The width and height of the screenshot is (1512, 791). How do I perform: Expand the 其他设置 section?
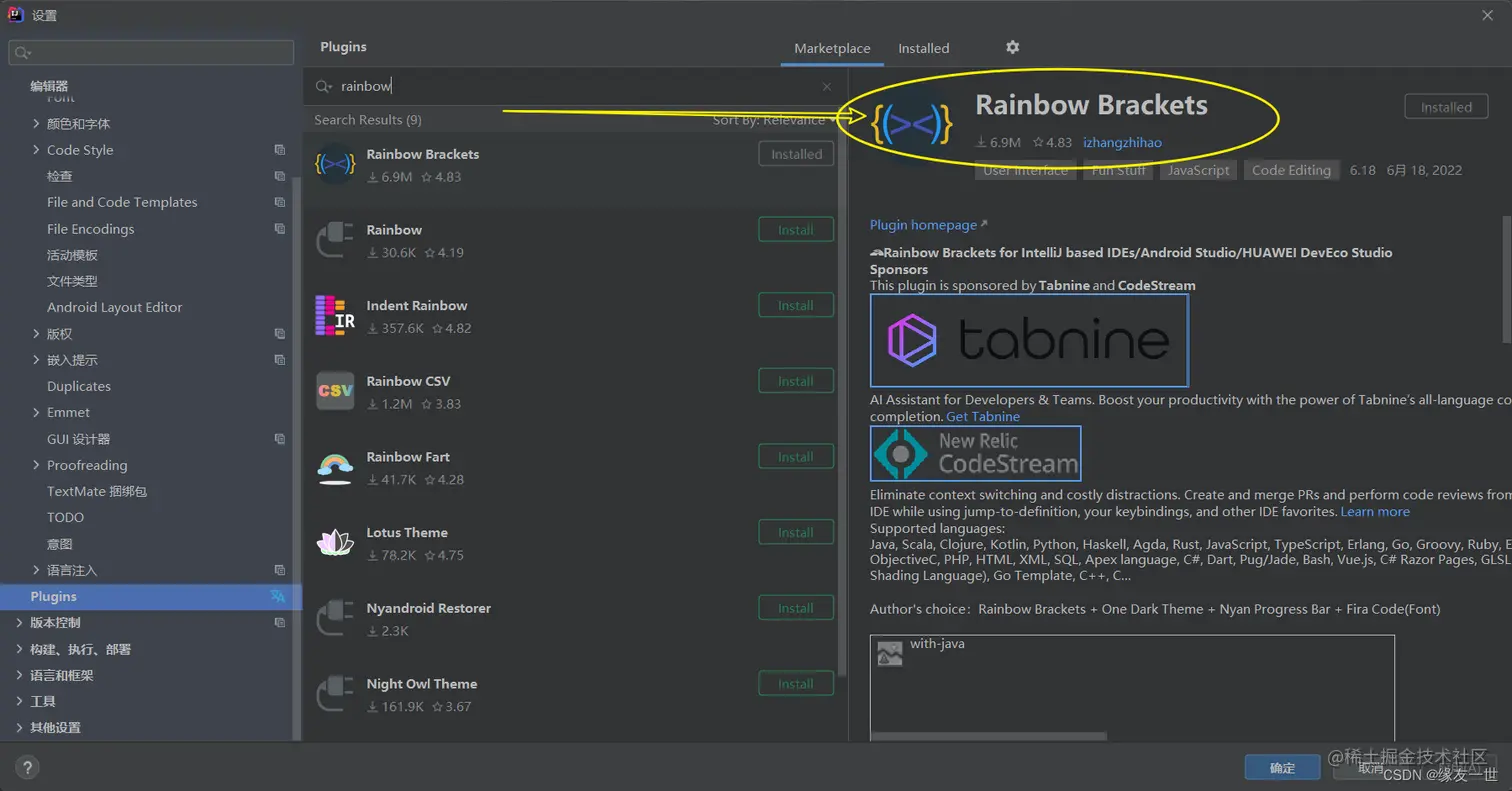[x=20, y=727]
